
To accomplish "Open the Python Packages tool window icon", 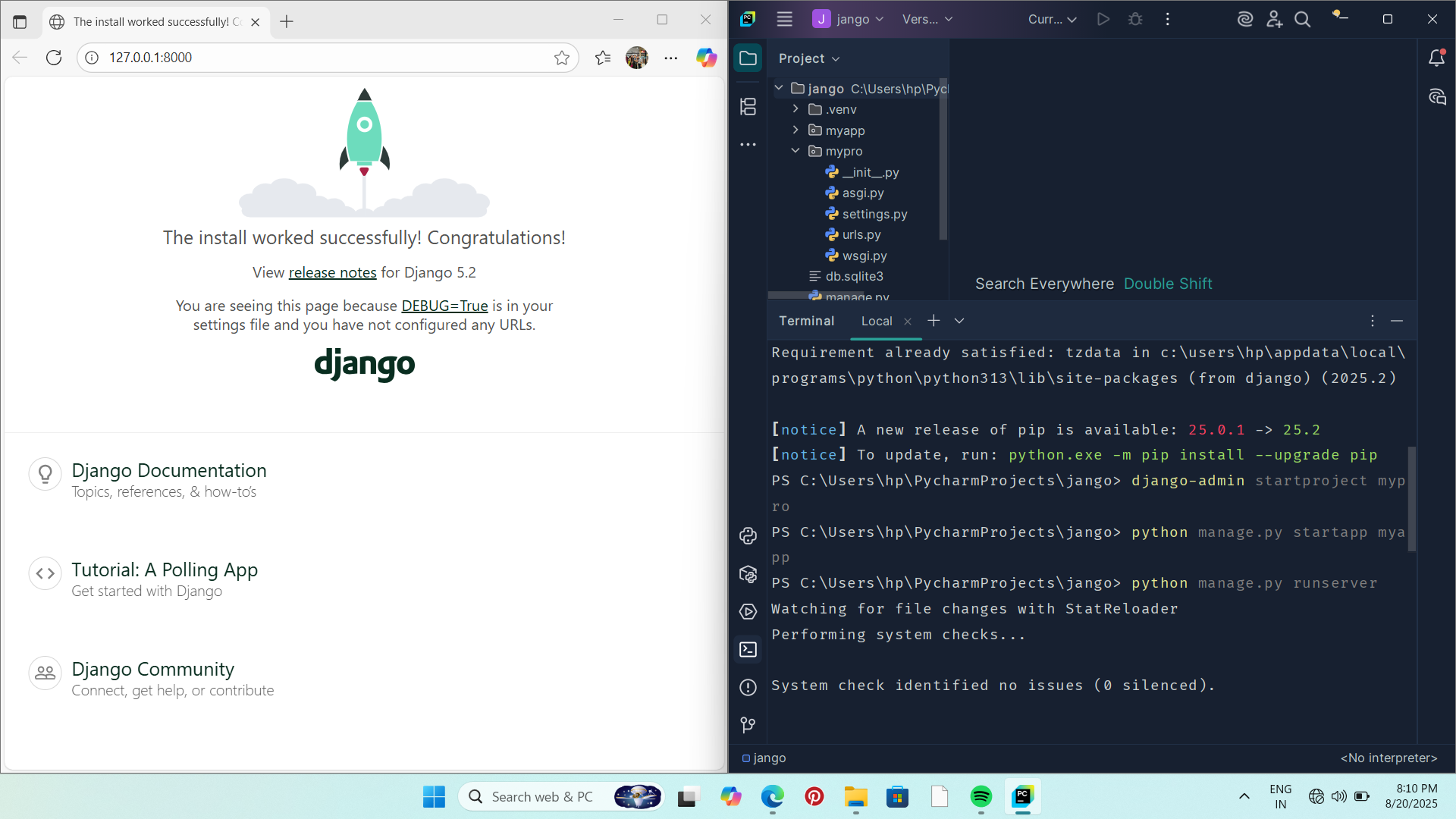I will (748, 574).
